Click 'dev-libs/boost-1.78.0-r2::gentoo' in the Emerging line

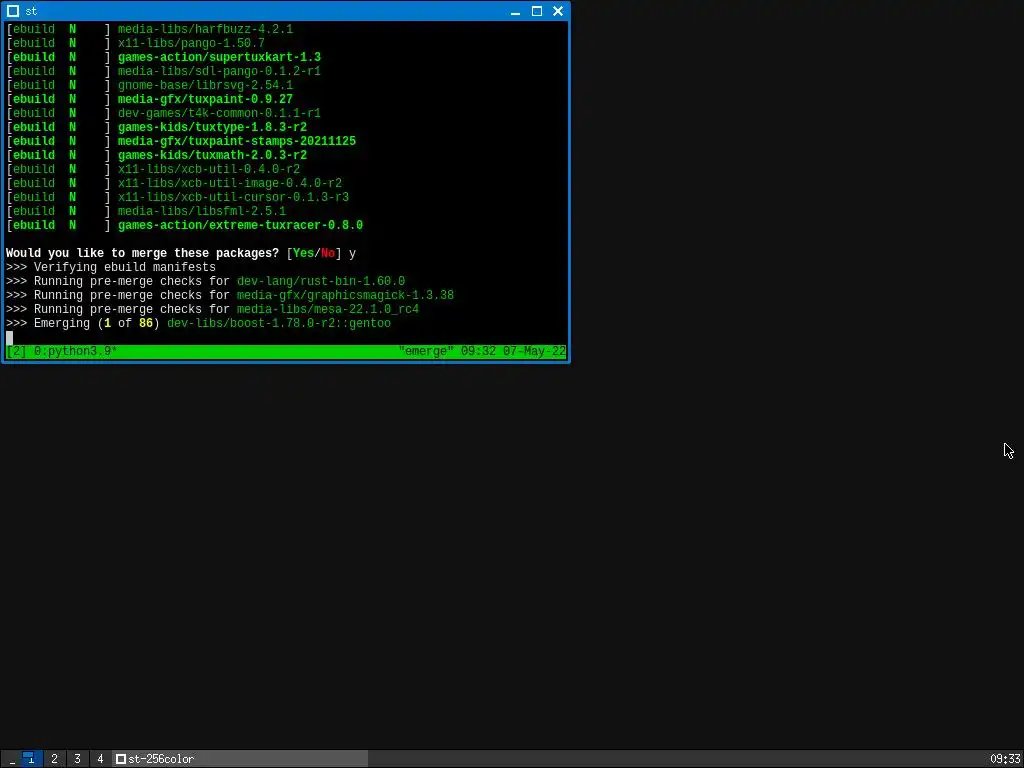click(x=279, y=323)
